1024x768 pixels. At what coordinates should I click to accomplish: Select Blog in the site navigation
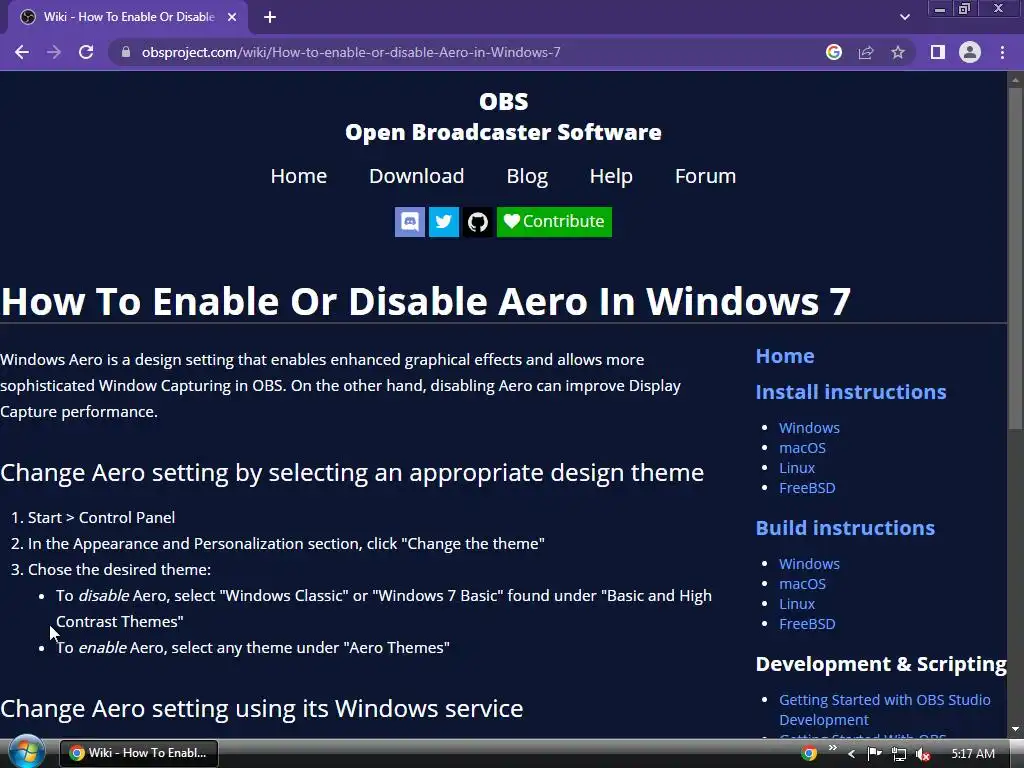[x=527, y=176]
